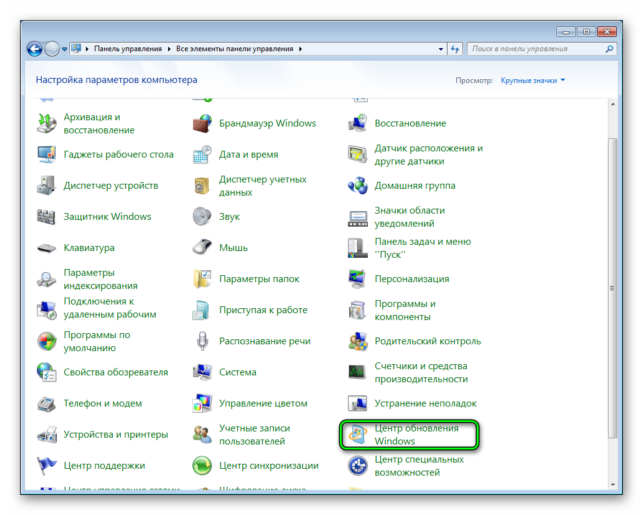Screen dimensions: 643x515
Task: Open the Гаджеты рабочего стола icon
Action: coord(46,155)
